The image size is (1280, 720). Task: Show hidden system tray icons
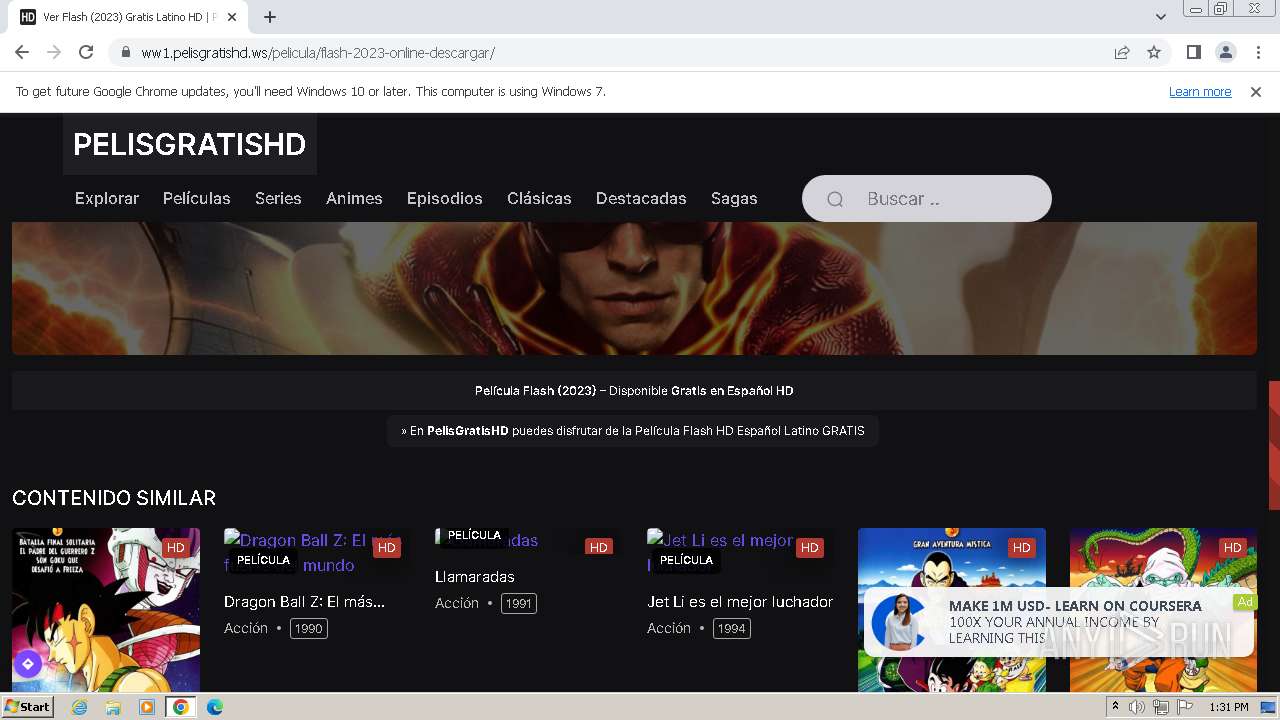[1115, 707]
